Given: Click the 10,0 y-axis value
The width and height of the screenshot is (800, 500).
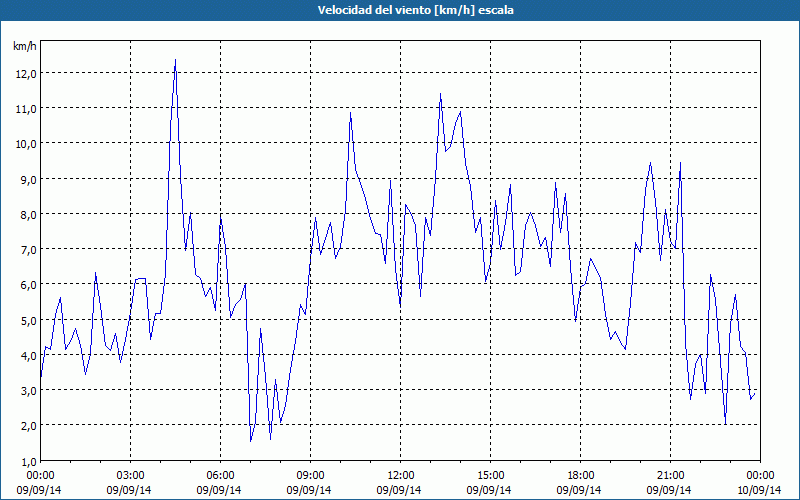Looking at the screenshot, I should [x=26, y=144].
